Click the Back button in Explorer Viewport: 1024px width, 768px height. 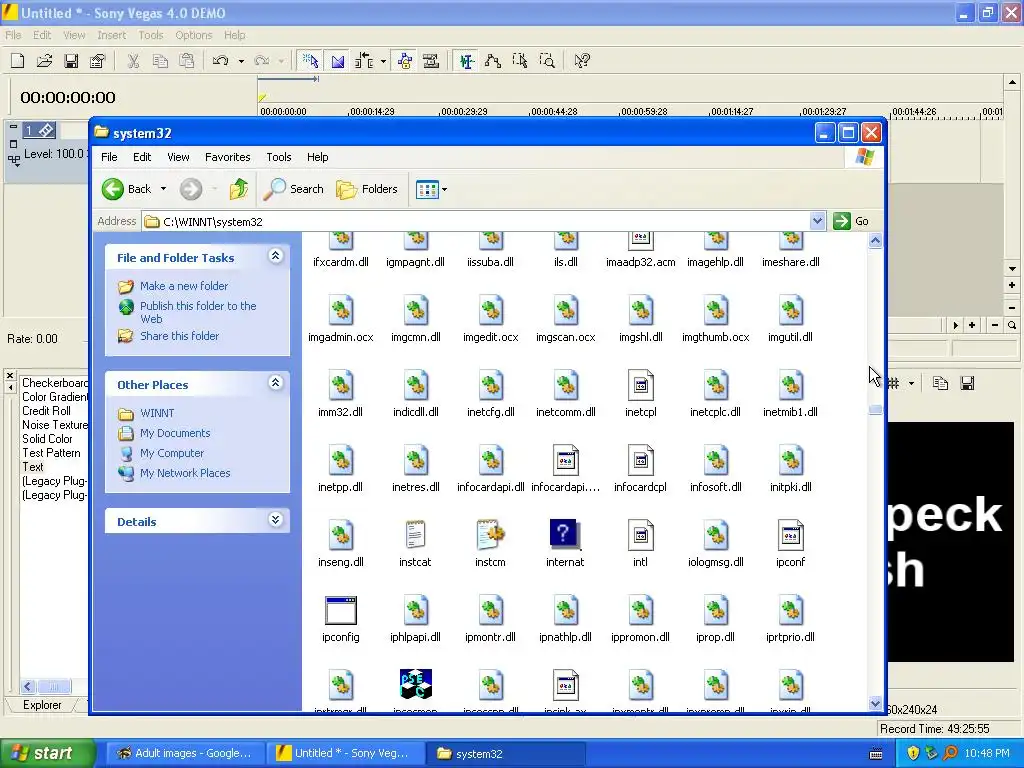click(x=127, y=189)
